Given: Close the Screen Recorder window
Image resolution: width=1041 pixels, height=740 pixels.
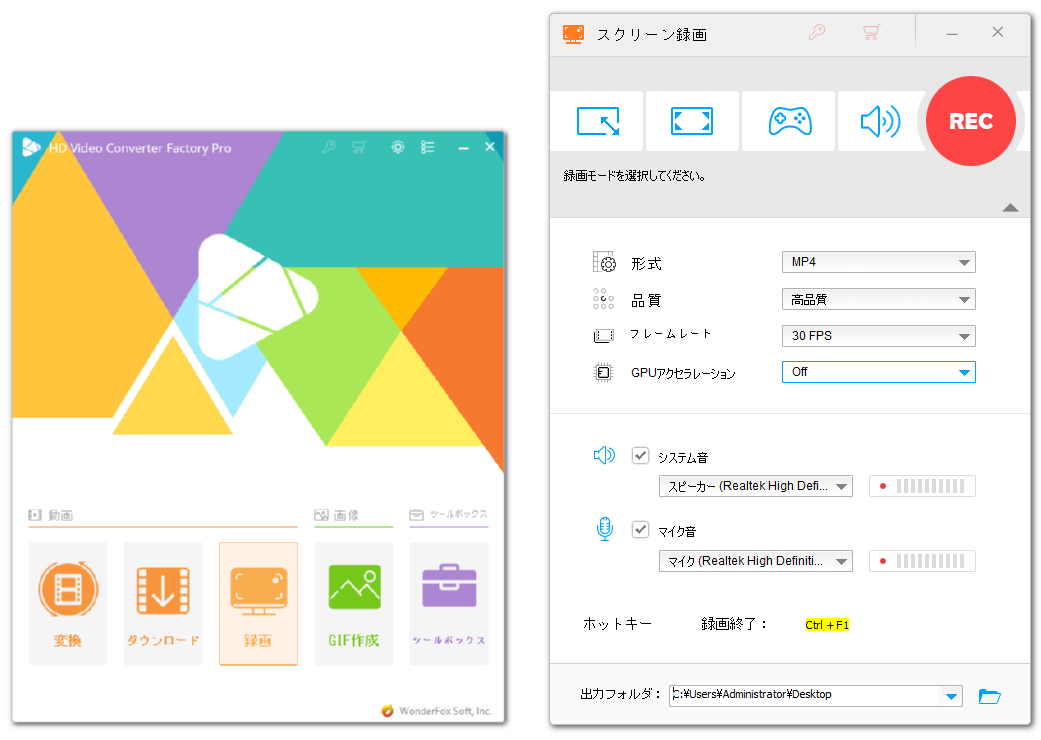Looking at the screenshot, I should pos(997,32).
